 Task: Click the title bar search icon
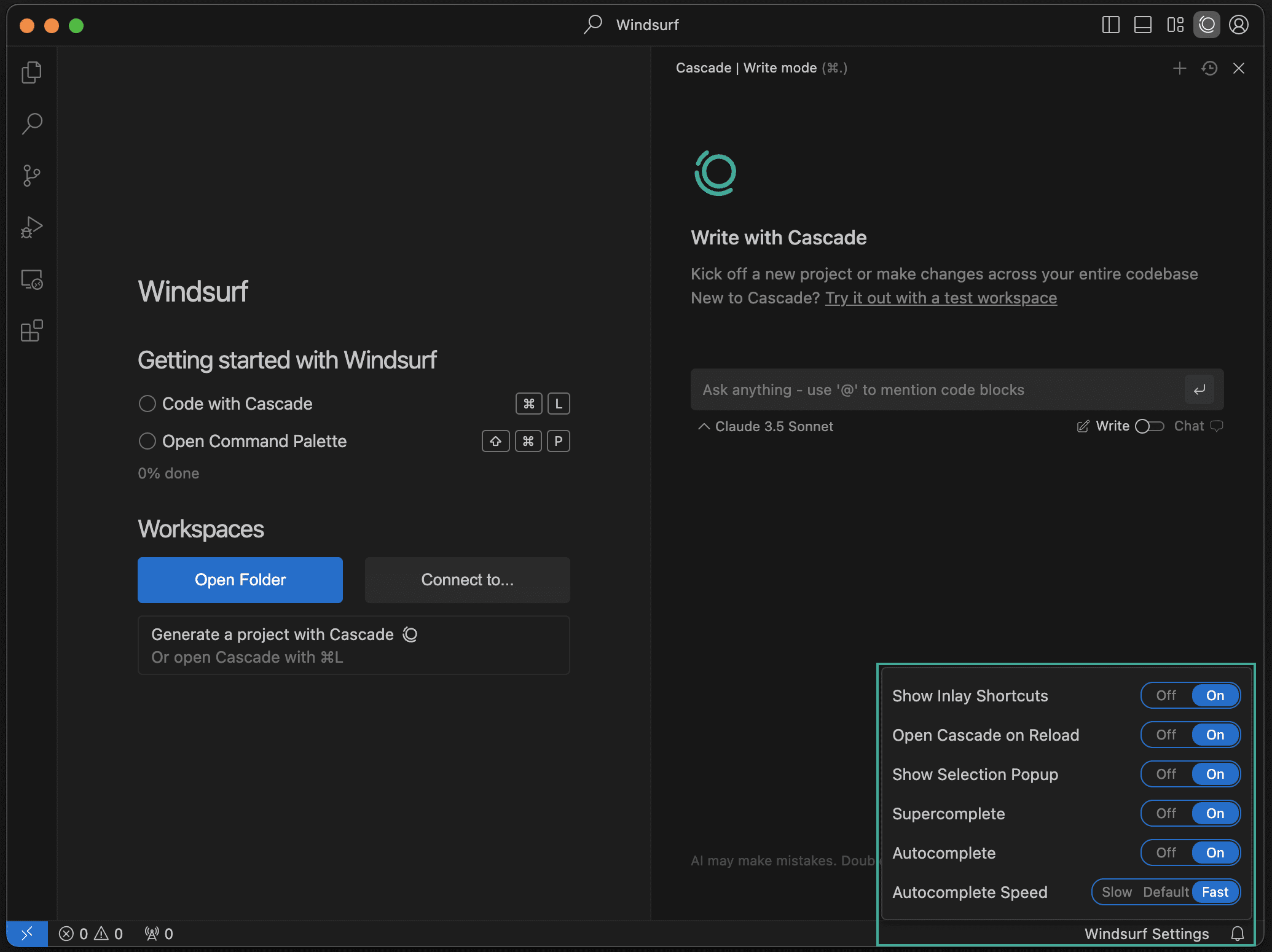coord(593,25)
